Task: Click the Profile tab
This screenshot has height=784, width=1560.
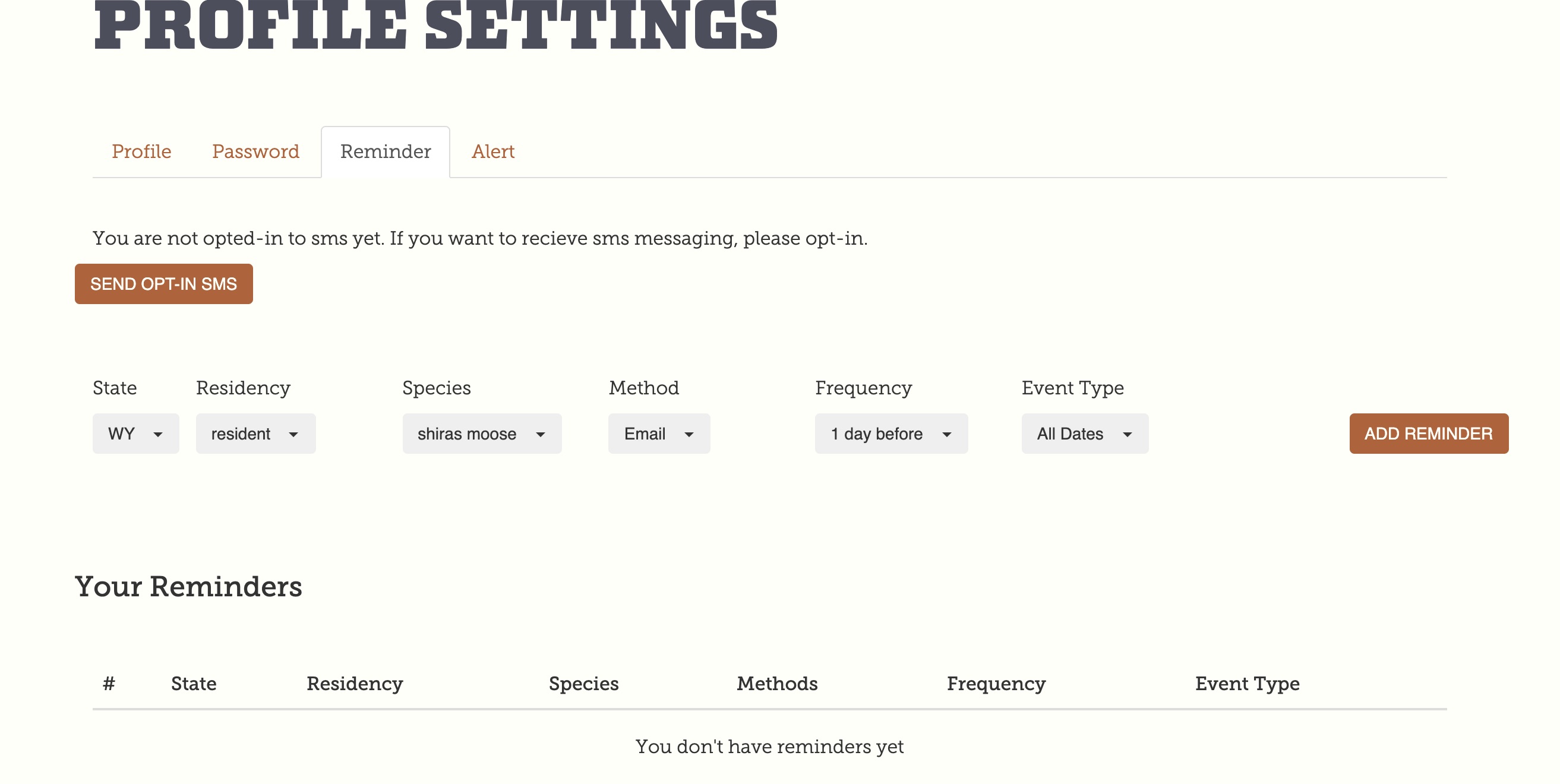Action: (141, 151)
